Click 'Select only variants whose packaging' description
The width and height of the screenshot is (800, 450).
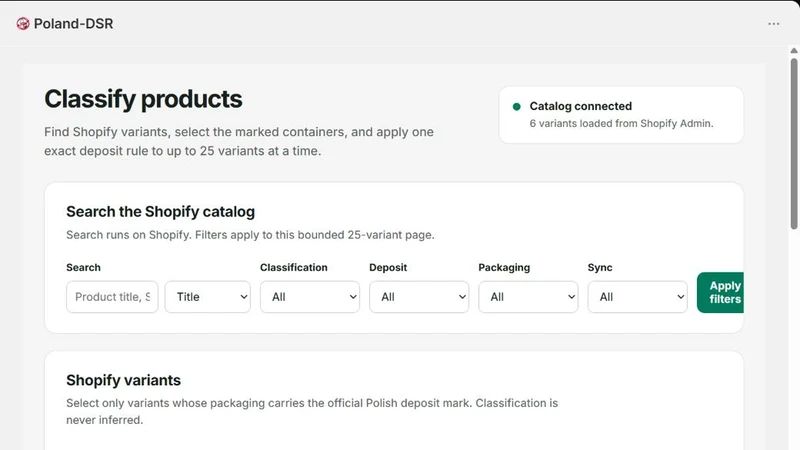[x=312, y=411]
